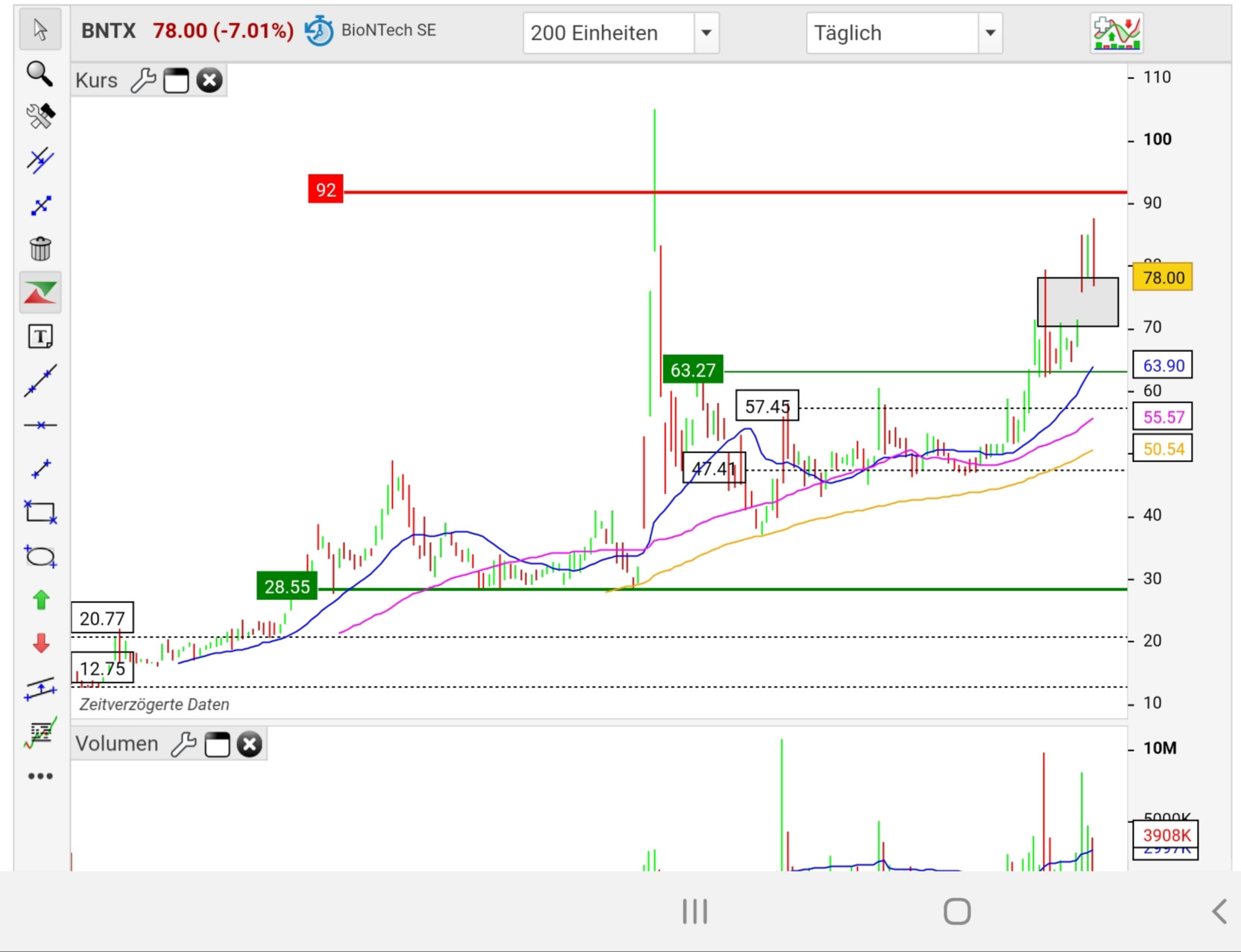Open Kurs panel wrench settings
The image size is (1241, 952).
pos(143,80)
